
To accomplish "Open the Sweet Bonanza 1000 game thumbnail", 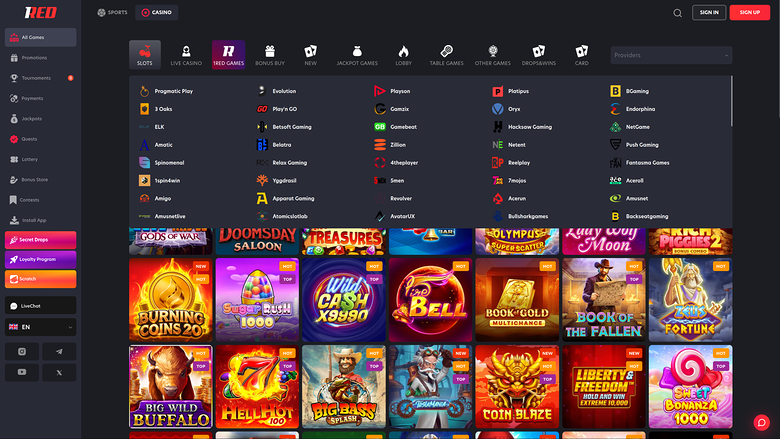I will (x=690, y=387).
